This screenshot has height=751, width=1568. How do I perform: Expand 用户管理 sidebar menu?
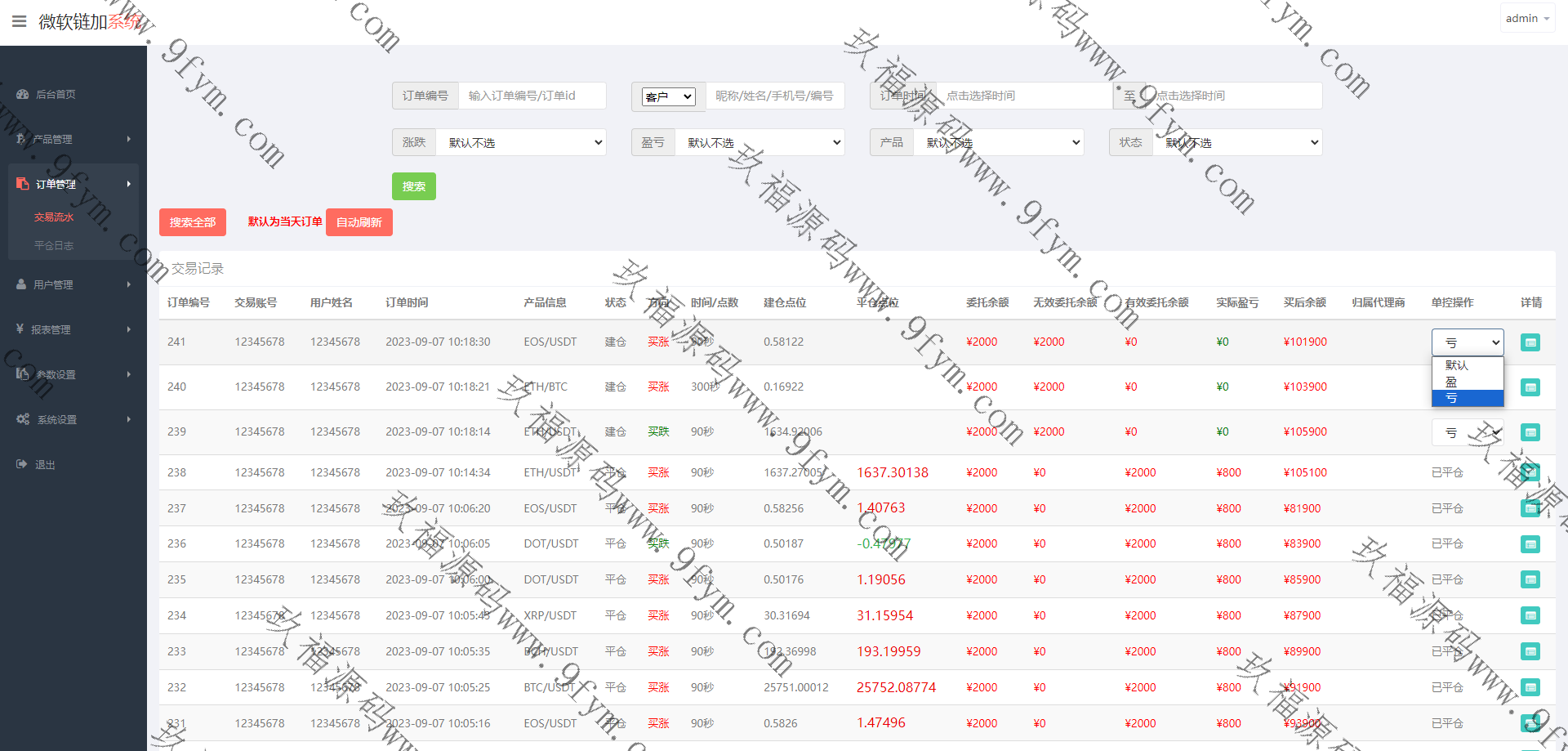tap(54, 285)
